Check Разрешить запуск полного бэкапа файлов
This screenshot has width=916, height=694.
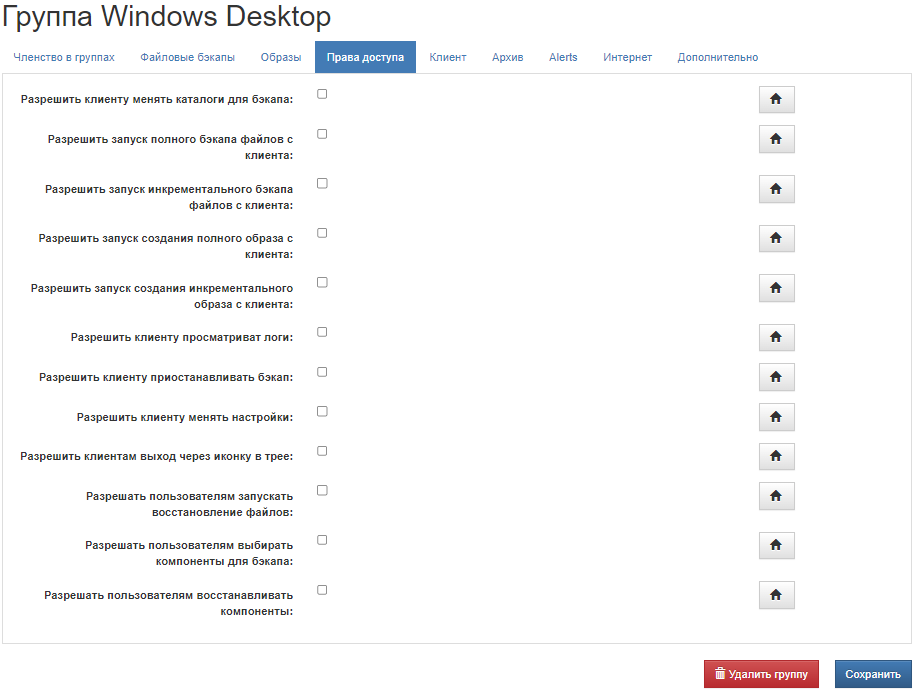tap(322, 134)
